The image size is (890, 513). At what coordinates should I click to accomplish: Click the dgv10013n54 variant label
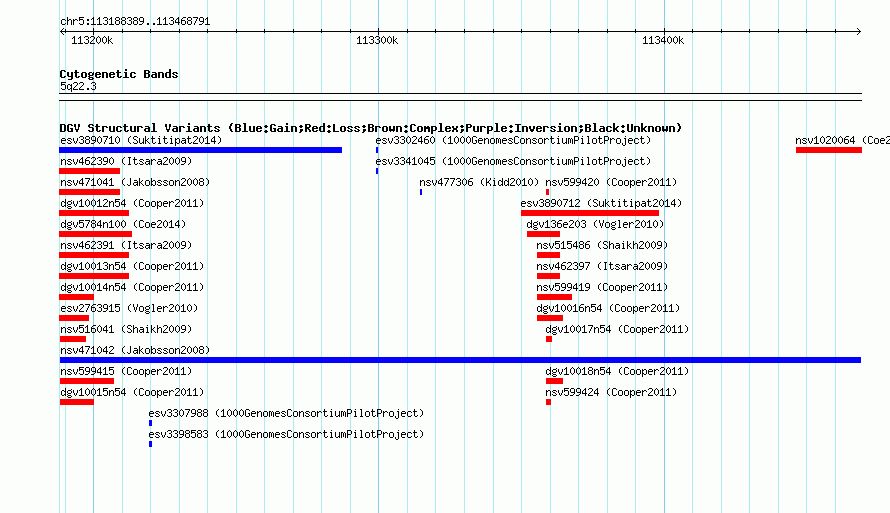(132, 266)
